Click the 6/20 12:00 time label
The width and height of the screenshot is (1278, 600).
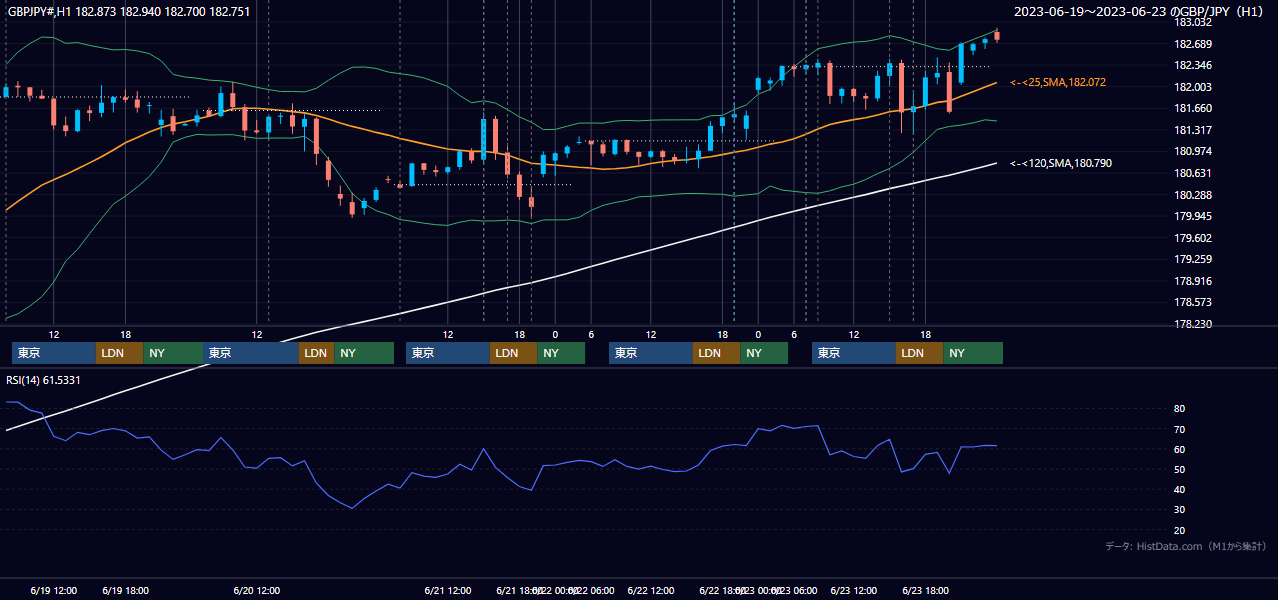pyautogui.click(x=256, y=590)
